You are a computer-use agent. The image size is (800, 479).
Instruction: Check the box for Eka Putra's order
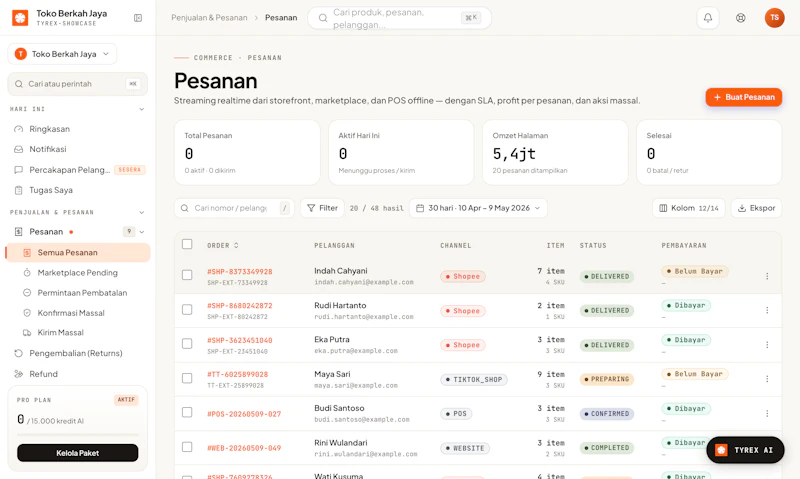(187, 344)
